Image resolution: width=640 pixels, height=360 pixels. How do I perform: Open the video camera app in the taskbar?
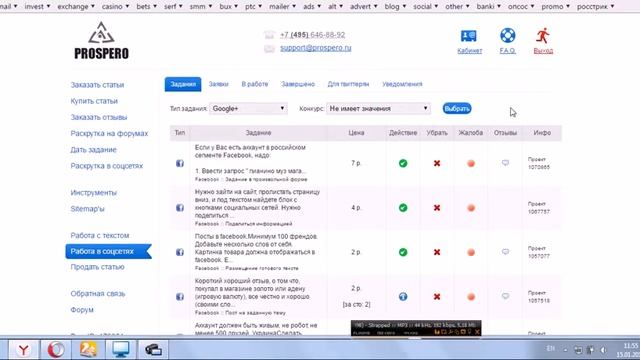pyautogui.click(x=153, y=350)
